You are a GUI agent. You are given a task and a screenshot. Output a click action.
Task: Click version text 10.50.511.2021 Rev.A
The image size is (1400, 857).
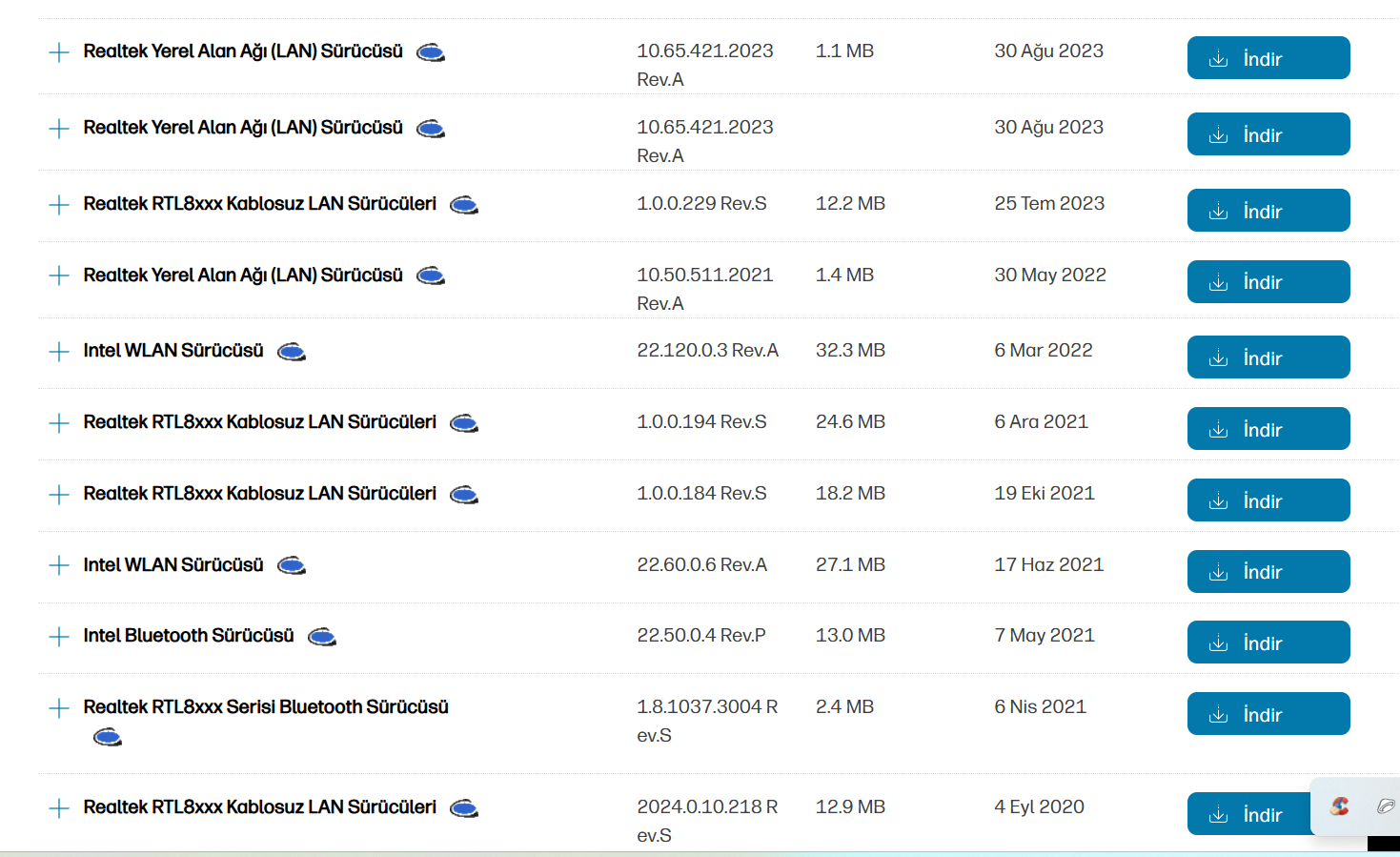pos(705,289)
